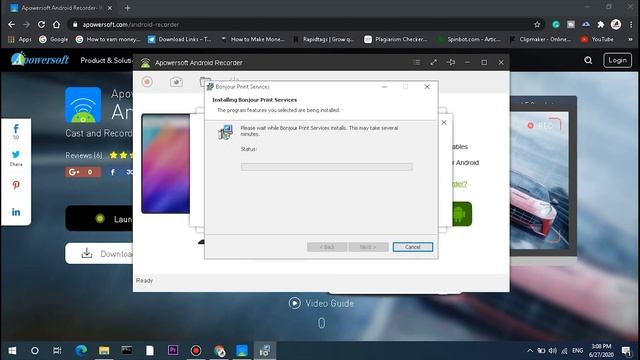Open Microsoft Edge from the taskbar
The image size is (640, 360).
click(x=81, y=351)
